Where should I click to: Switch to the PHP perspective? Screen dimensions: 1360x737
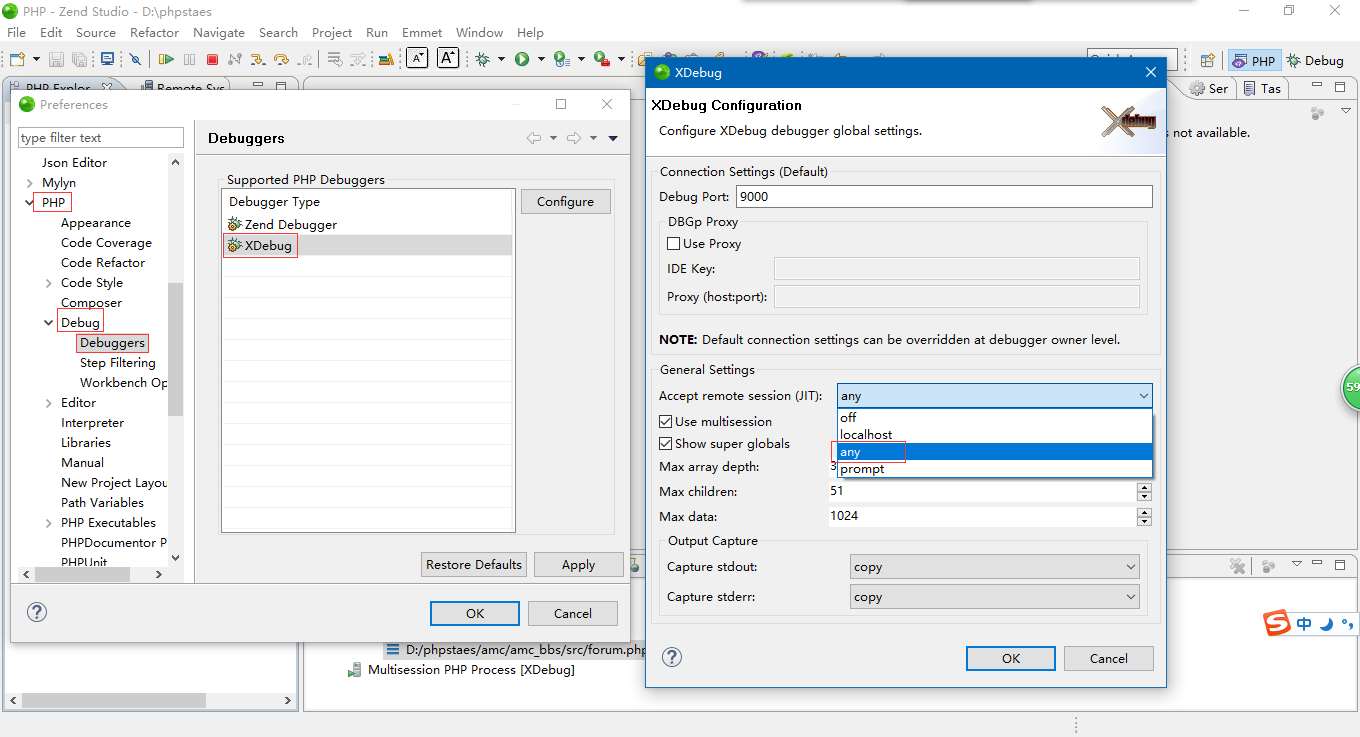point(1254,60)
